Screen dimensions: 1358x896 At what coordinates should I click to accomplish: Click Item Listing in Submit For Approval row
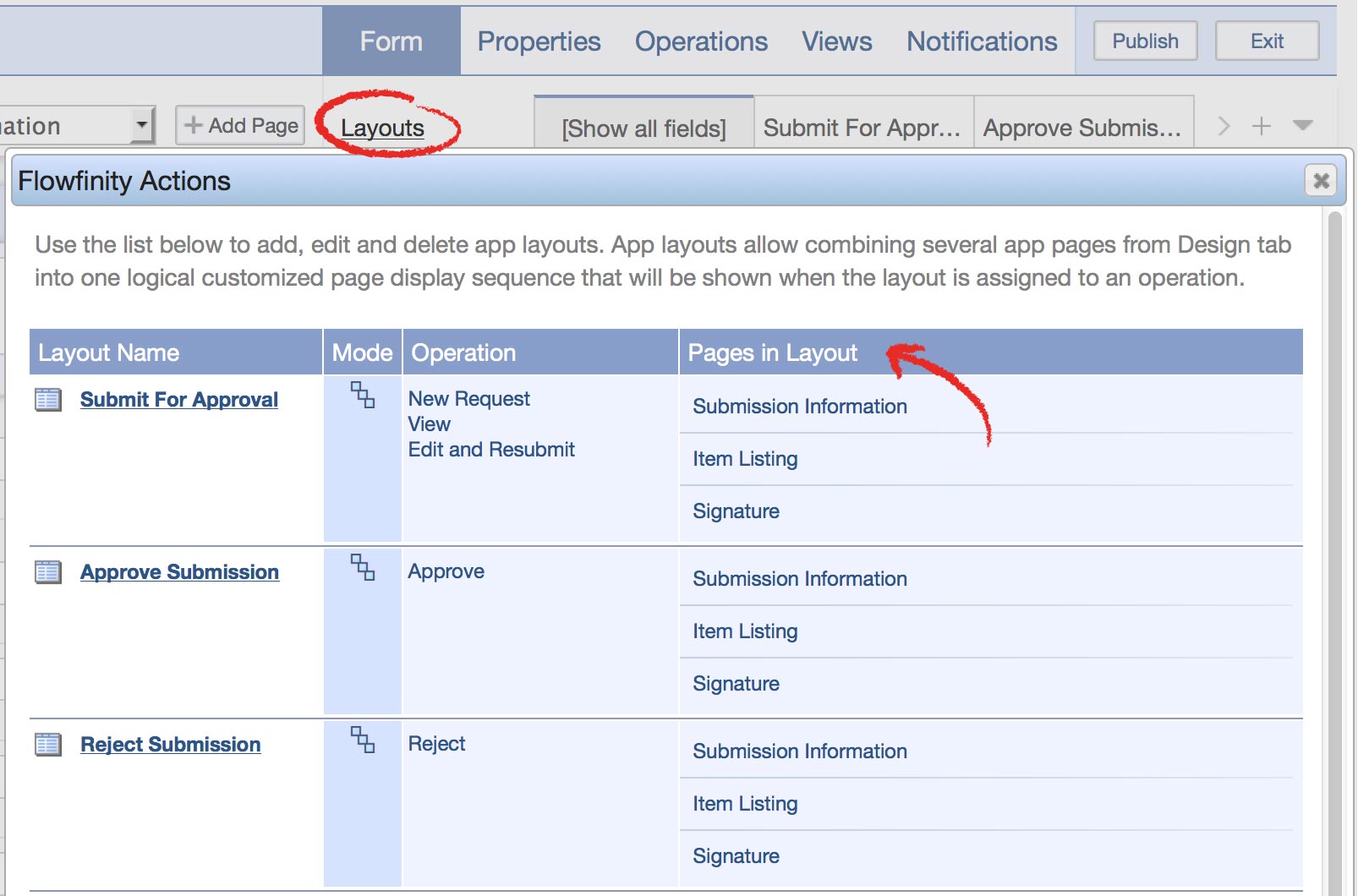coord(745,459)
